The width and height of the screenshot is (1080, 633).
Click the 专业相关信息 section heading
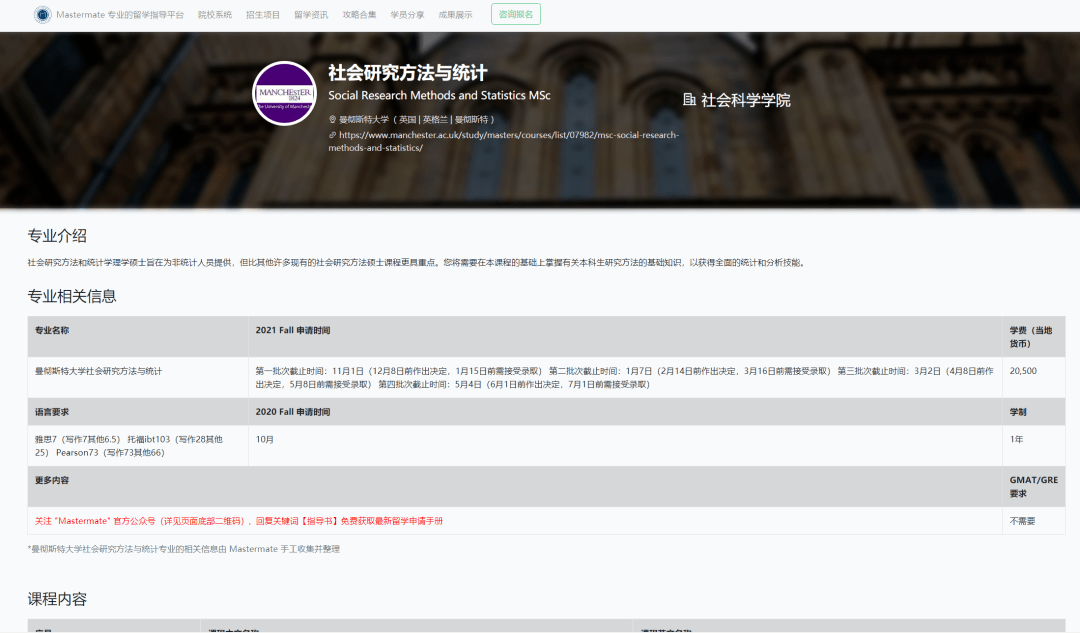point(72,296)
